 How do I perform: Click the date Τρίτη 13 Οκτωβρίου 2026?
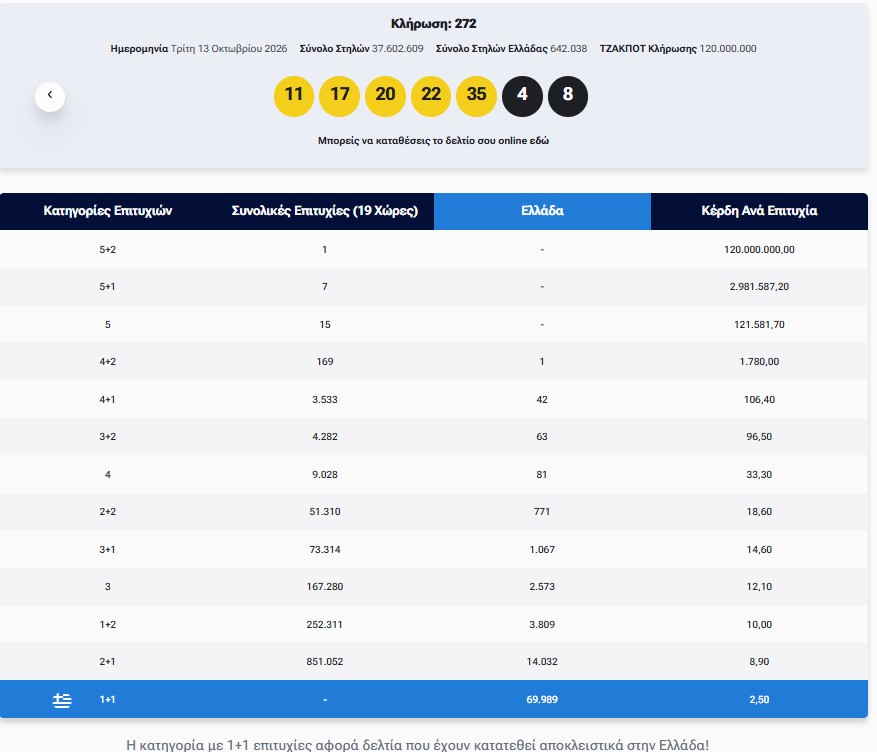click(x=229, y=49)
